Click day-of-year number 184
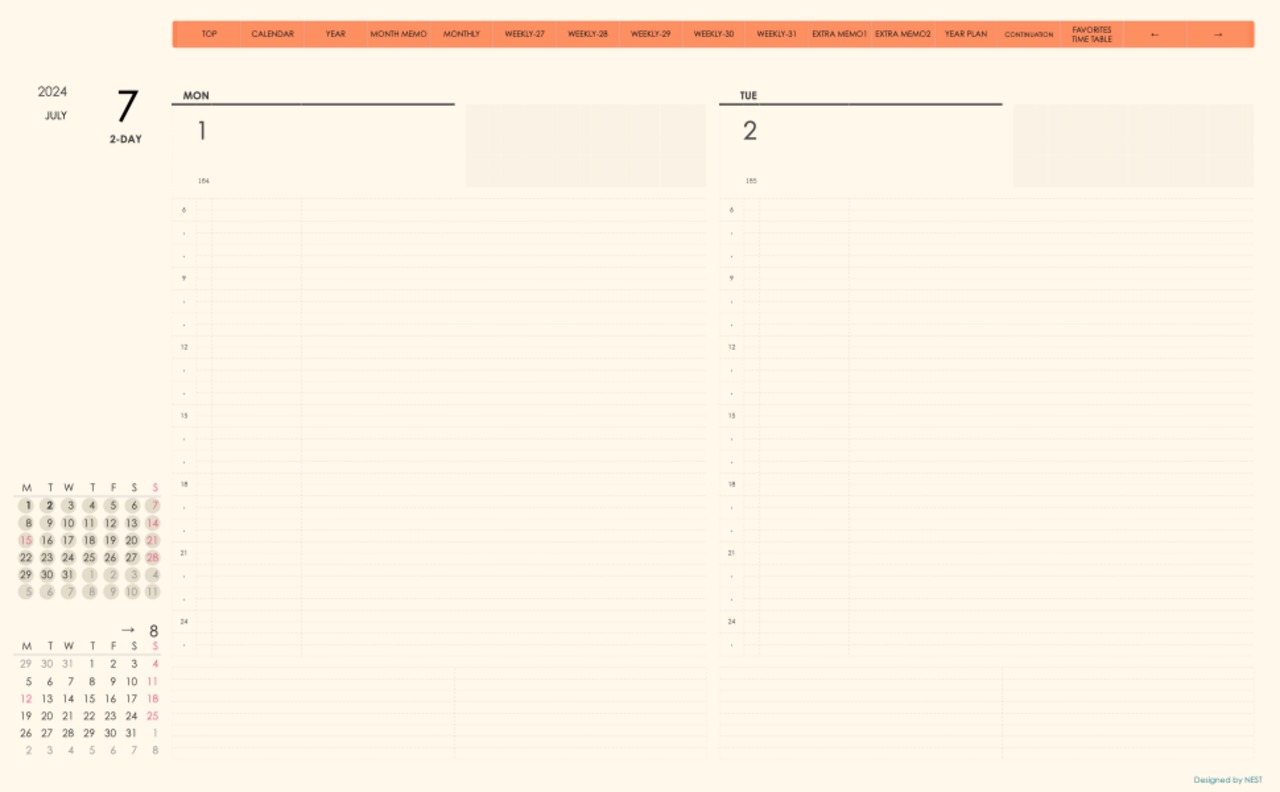Image resolution: width=1280 pixels, height=792 pixels. point(203,181)
